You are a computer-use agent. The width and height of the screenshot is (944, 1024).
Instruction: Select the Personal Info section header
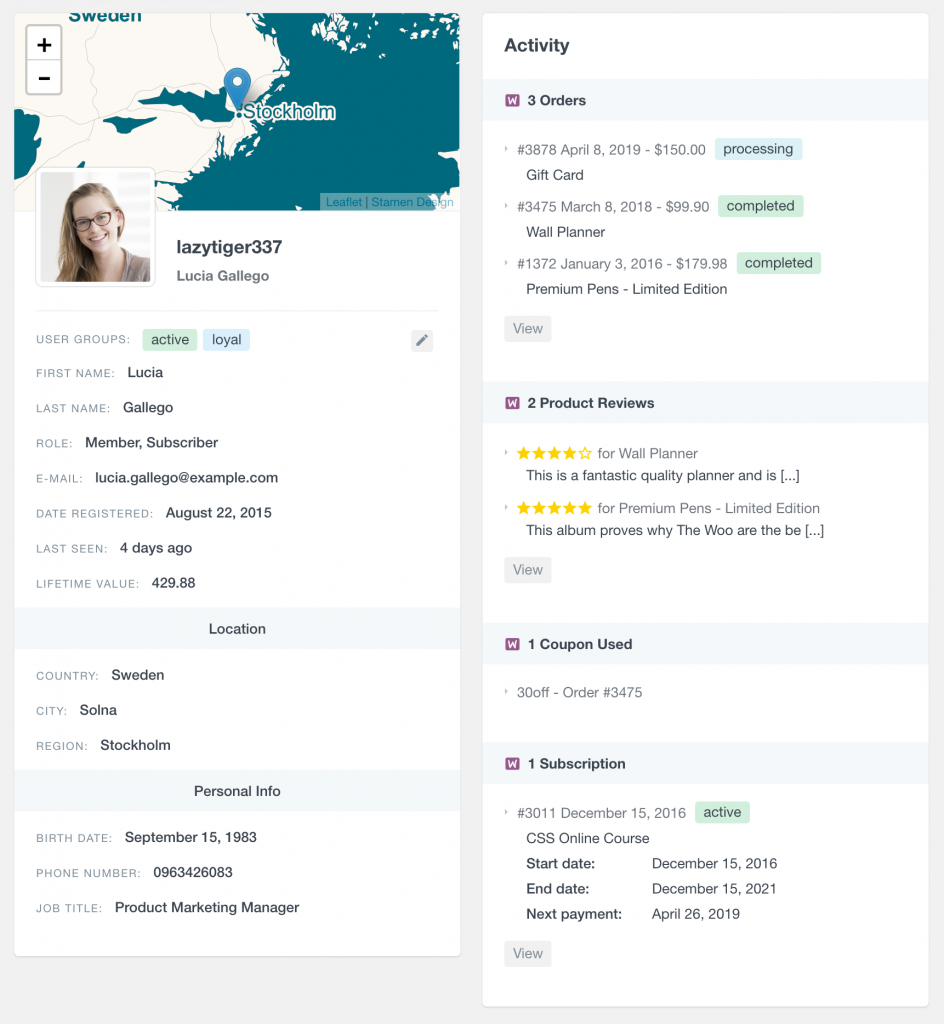[237, 790]
